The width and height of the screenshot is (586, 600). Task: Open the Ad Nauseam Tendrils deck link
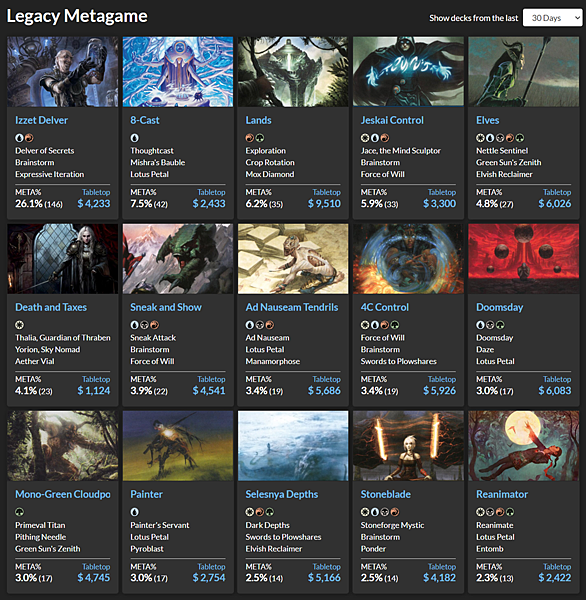(x=292, y=307)
